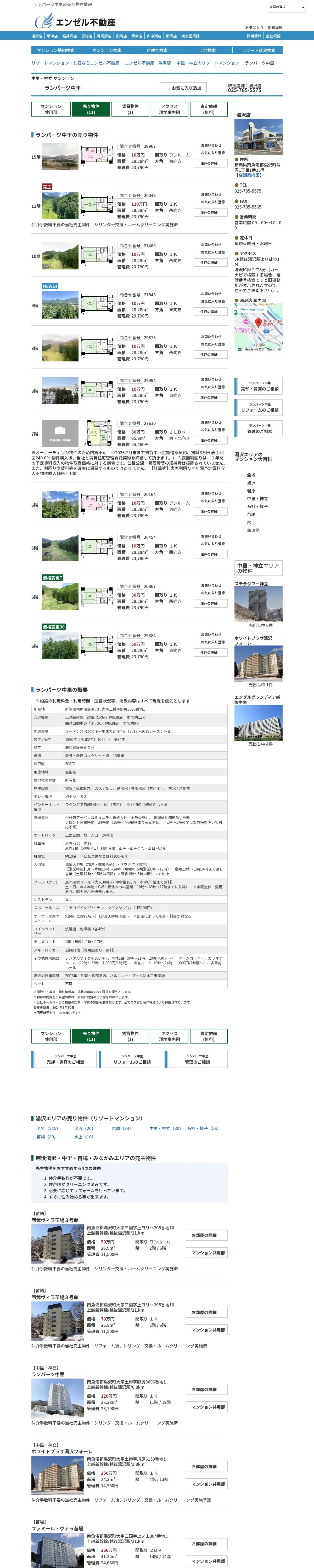Click 新潟他 in the マンション大百科 sidebar list
Screen dimensions: 314x1568
point(253,530)
